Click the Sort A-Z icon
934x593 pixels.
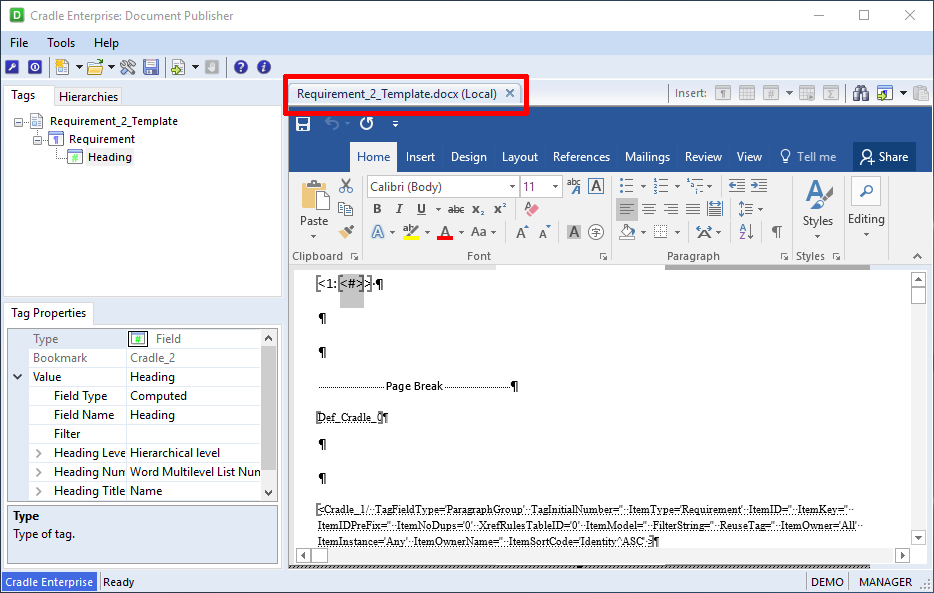[x=746, y=232]
